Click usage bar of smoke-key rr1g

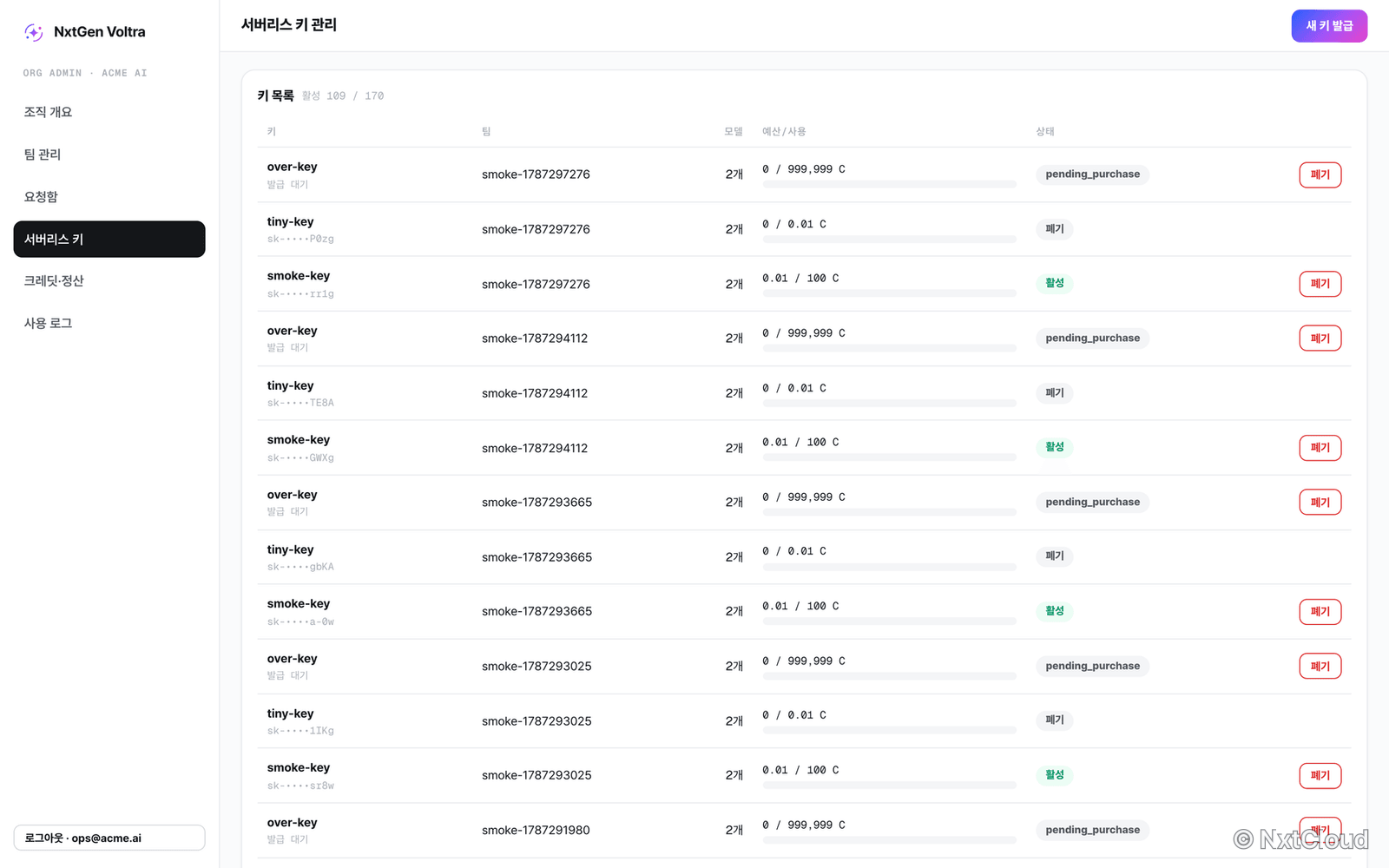pos(889,293)
